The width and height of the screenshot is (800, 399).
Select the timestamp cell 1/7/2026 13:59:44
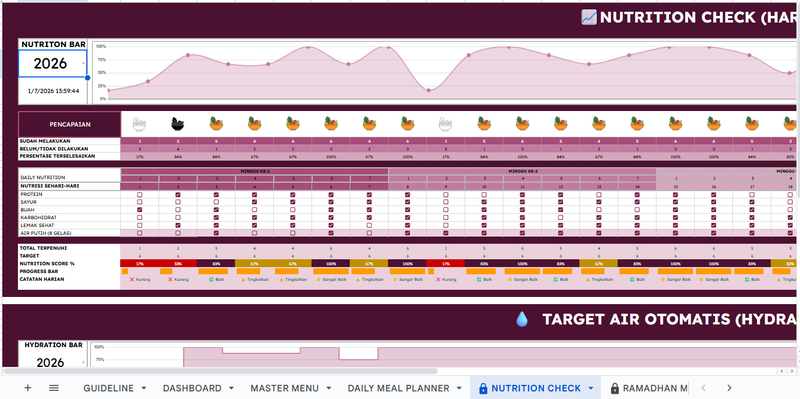[x=53, y=91]
